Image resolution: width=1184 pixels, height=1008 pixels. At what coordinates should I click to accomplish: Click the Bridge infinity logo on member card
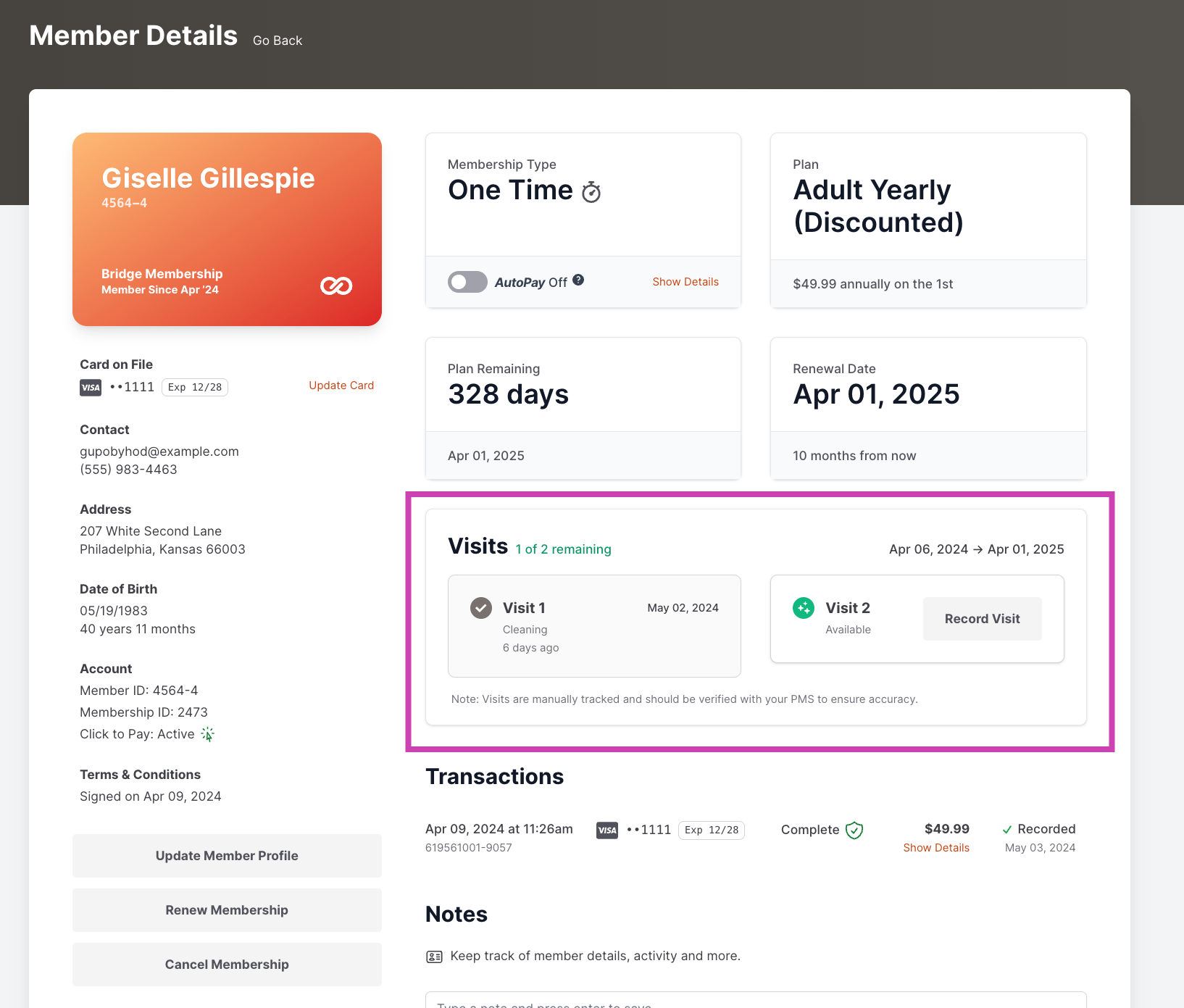(336, 286)
